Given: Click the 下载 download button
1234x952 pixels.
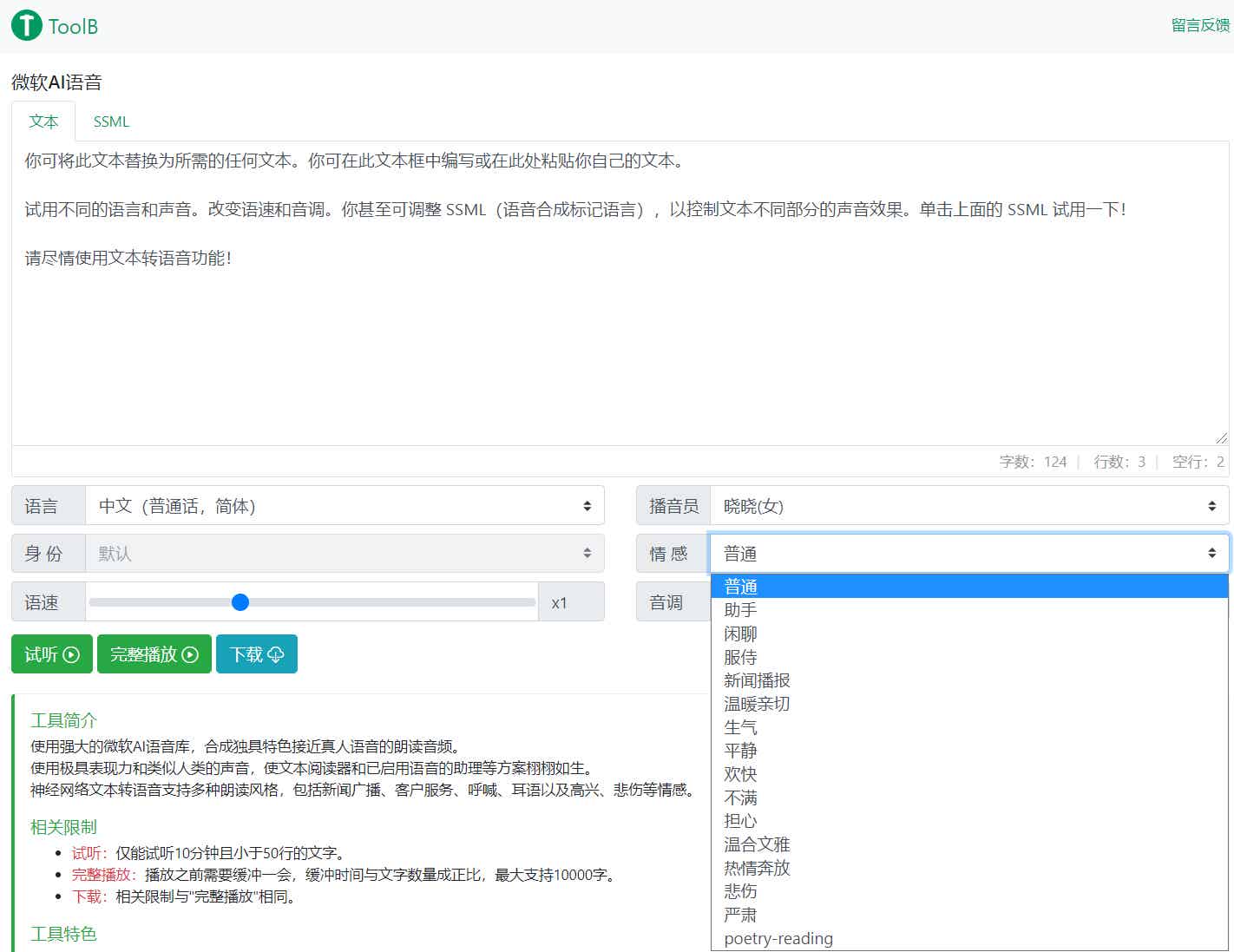Looking at the screenshot, I should [x=256, y=654].
